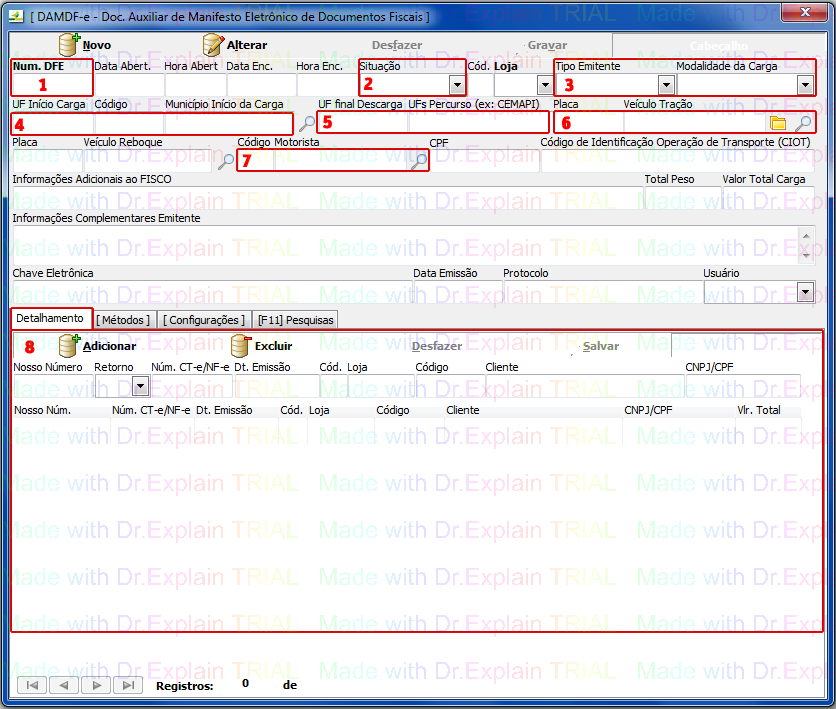Click the Veículo Reboque search magnifier

click(x=226, y=162)
